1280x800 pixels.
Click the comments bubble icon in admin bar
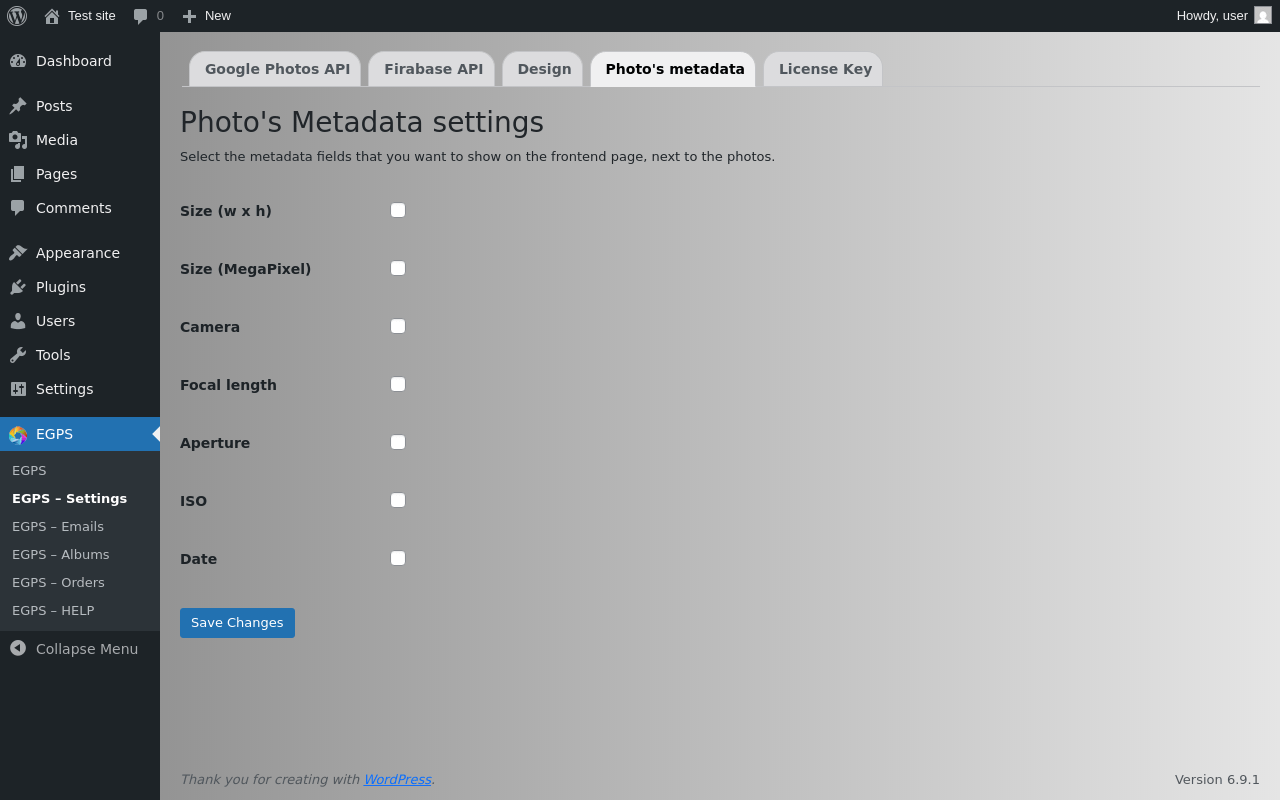[x=141, y=16]
